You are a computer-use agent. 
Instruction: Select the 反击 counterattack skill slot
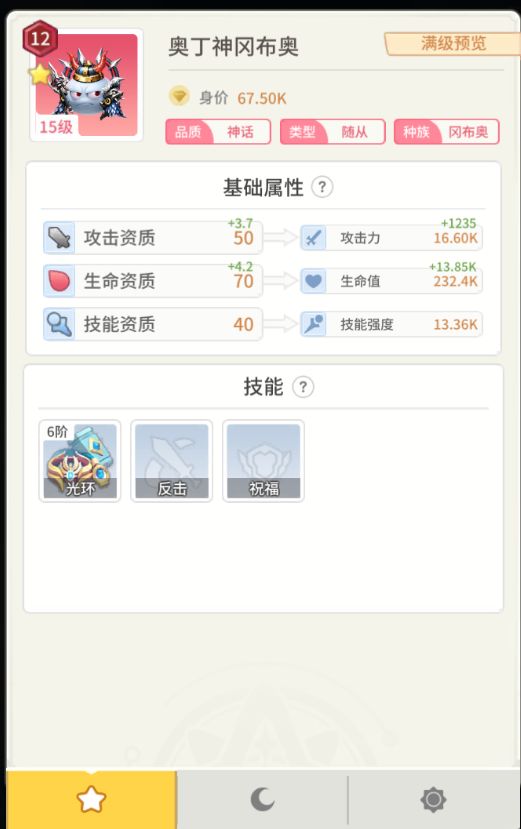(171, 460)
